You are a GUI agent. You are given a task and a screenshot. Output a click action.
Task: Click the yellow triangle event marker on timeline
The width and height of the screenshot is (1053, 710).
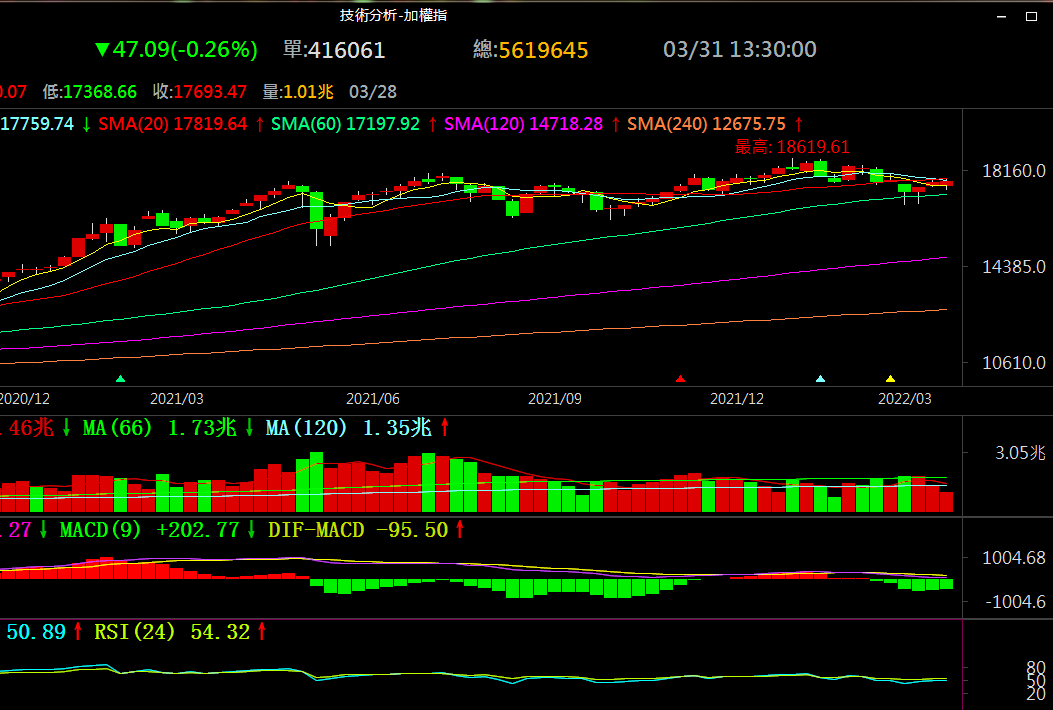click(891, 379)
